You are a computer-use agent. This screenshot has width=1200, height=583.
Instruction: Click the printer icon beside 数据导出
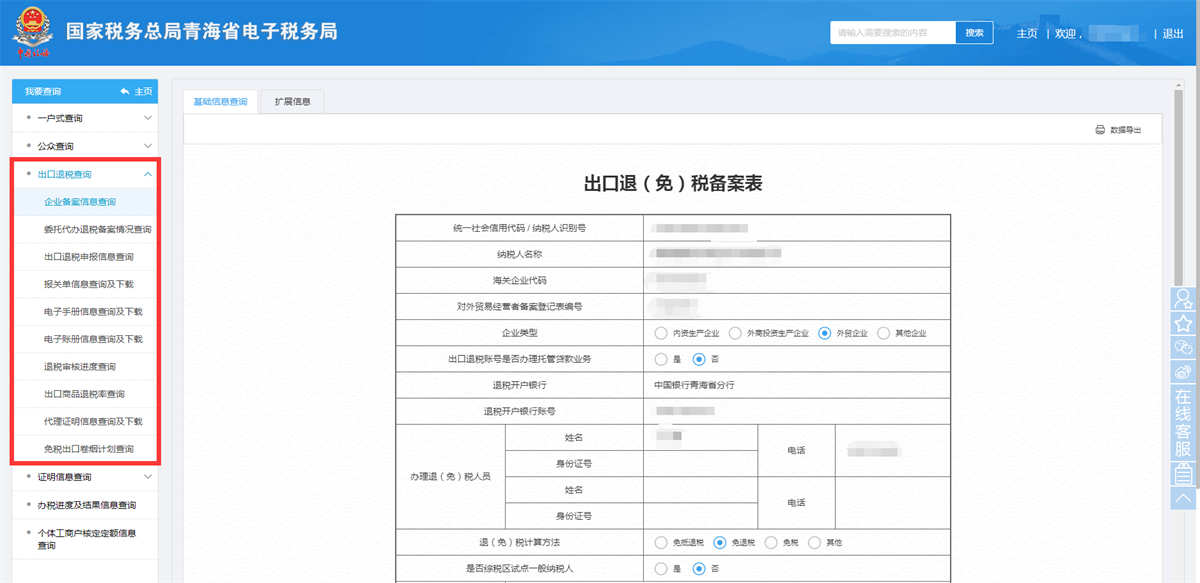[1100, 131]
